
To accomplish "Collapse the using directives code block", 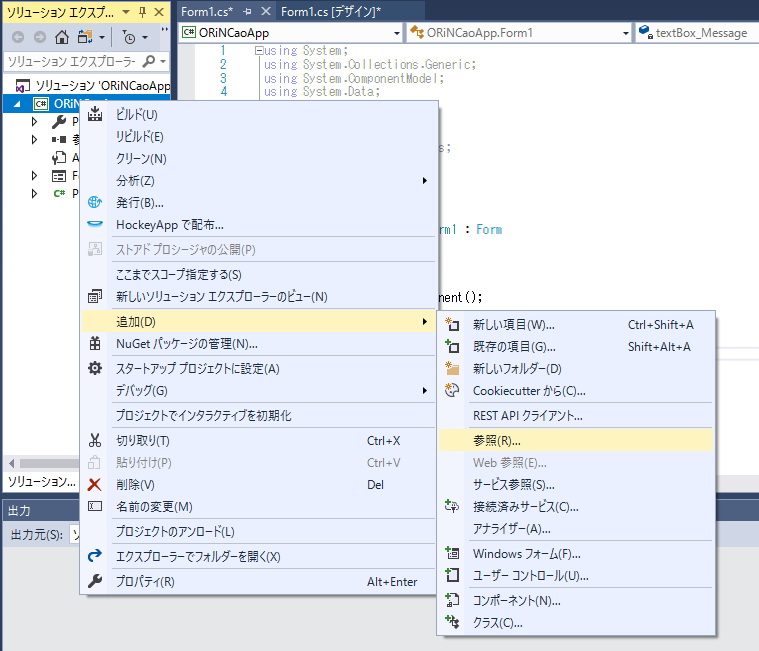I will [x=259, y=50].
